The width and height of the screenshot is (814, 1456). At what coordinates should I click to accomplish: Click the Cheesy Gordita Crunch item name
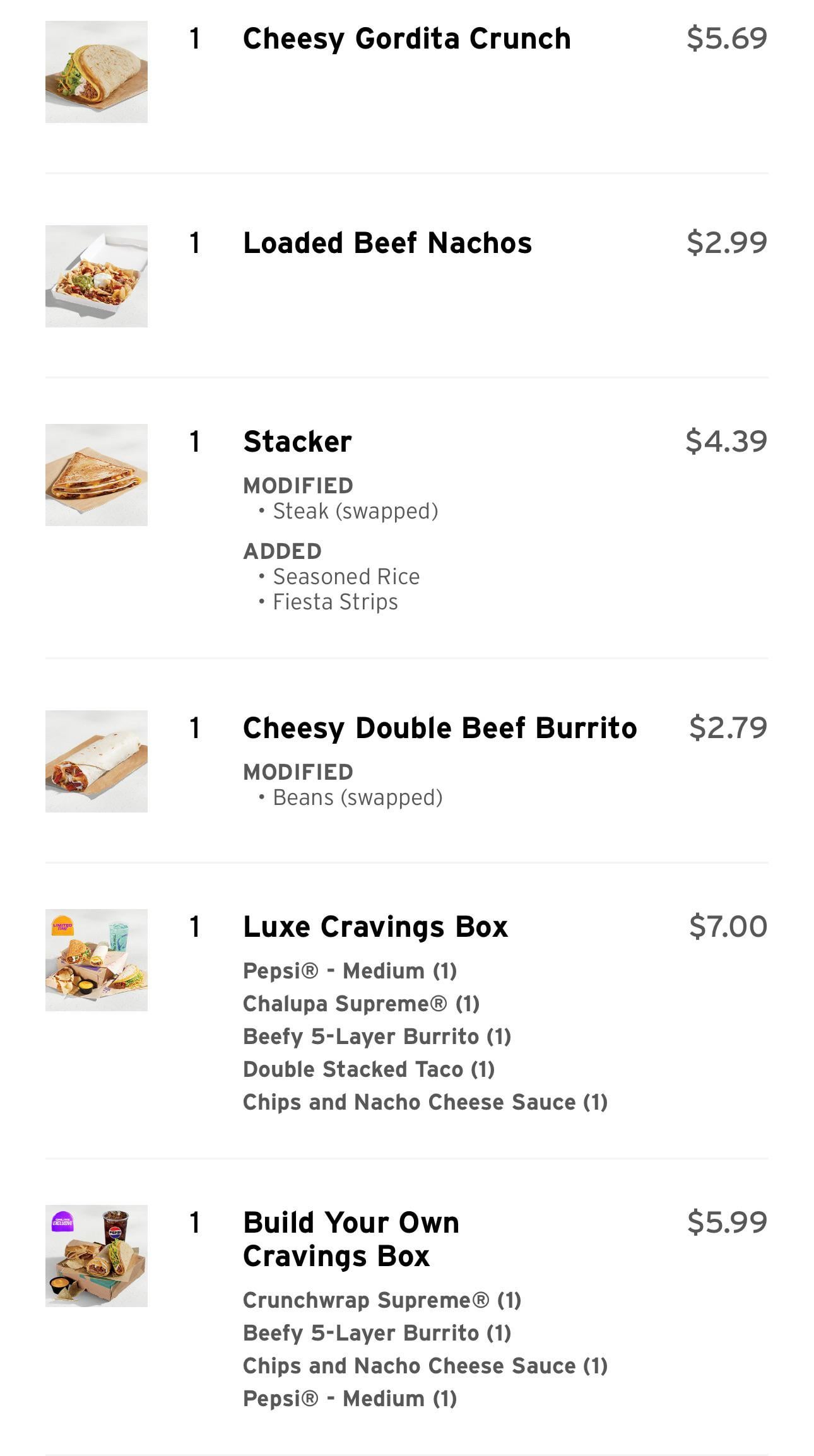pyautogui.click(x=406, y=38)
